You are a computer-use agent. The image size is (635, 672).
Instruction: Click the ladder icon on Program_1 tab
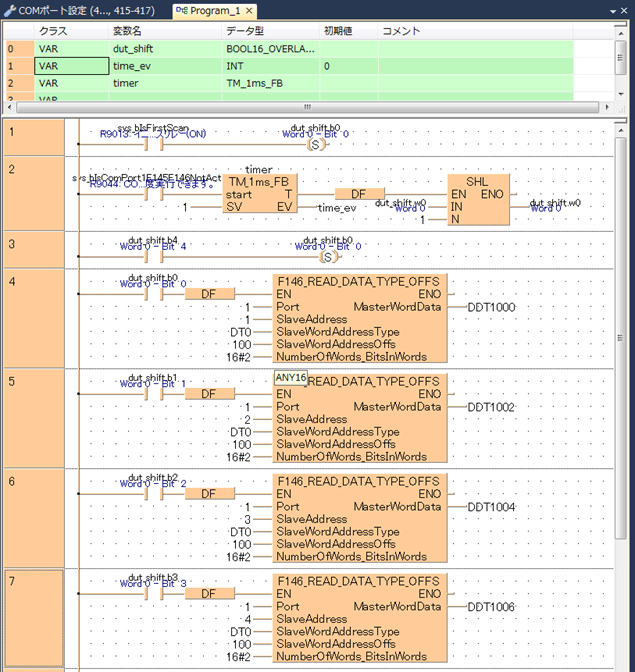[x=180, y=10]
